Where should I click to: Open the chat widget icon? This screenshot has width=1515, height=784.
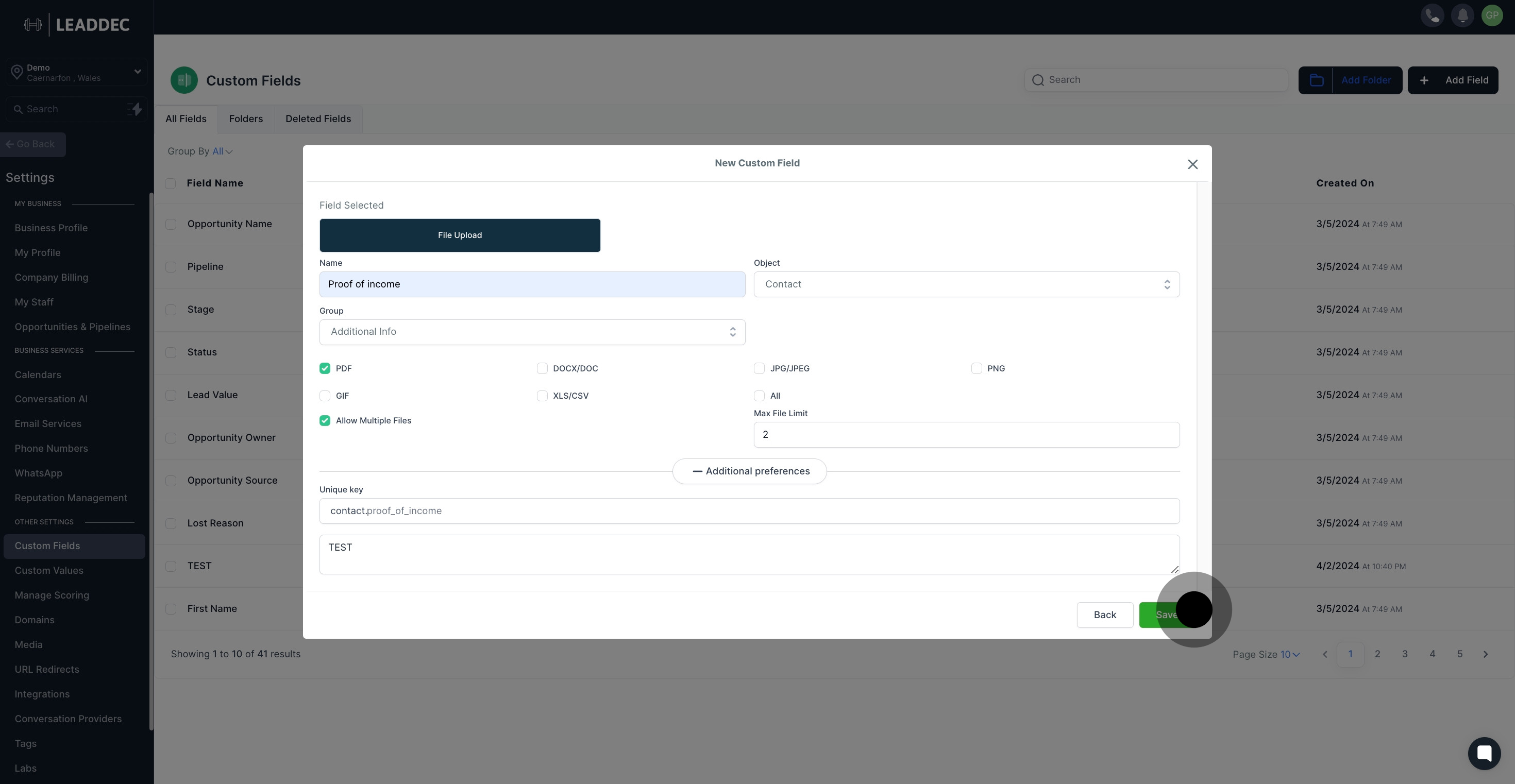(1484, 753)
